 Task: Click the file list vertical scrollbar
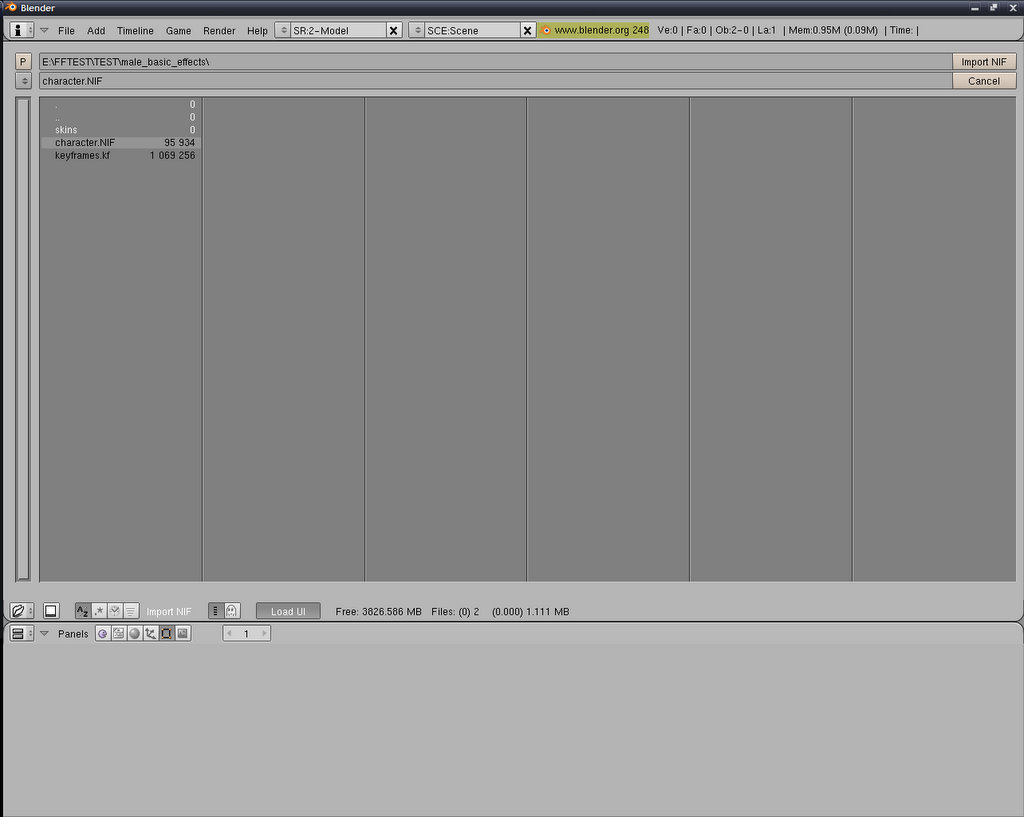(23, 338)
